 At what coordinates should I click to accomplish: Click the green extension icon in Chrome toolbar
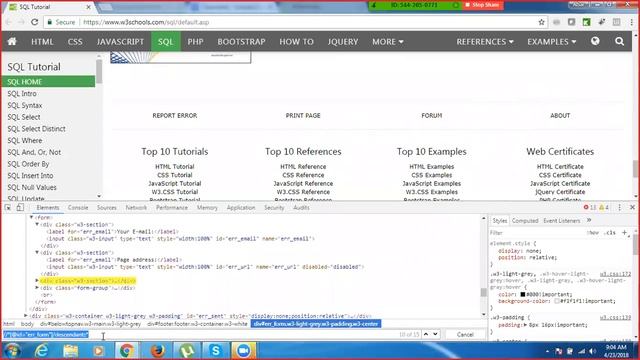click(x=587, y=22)
